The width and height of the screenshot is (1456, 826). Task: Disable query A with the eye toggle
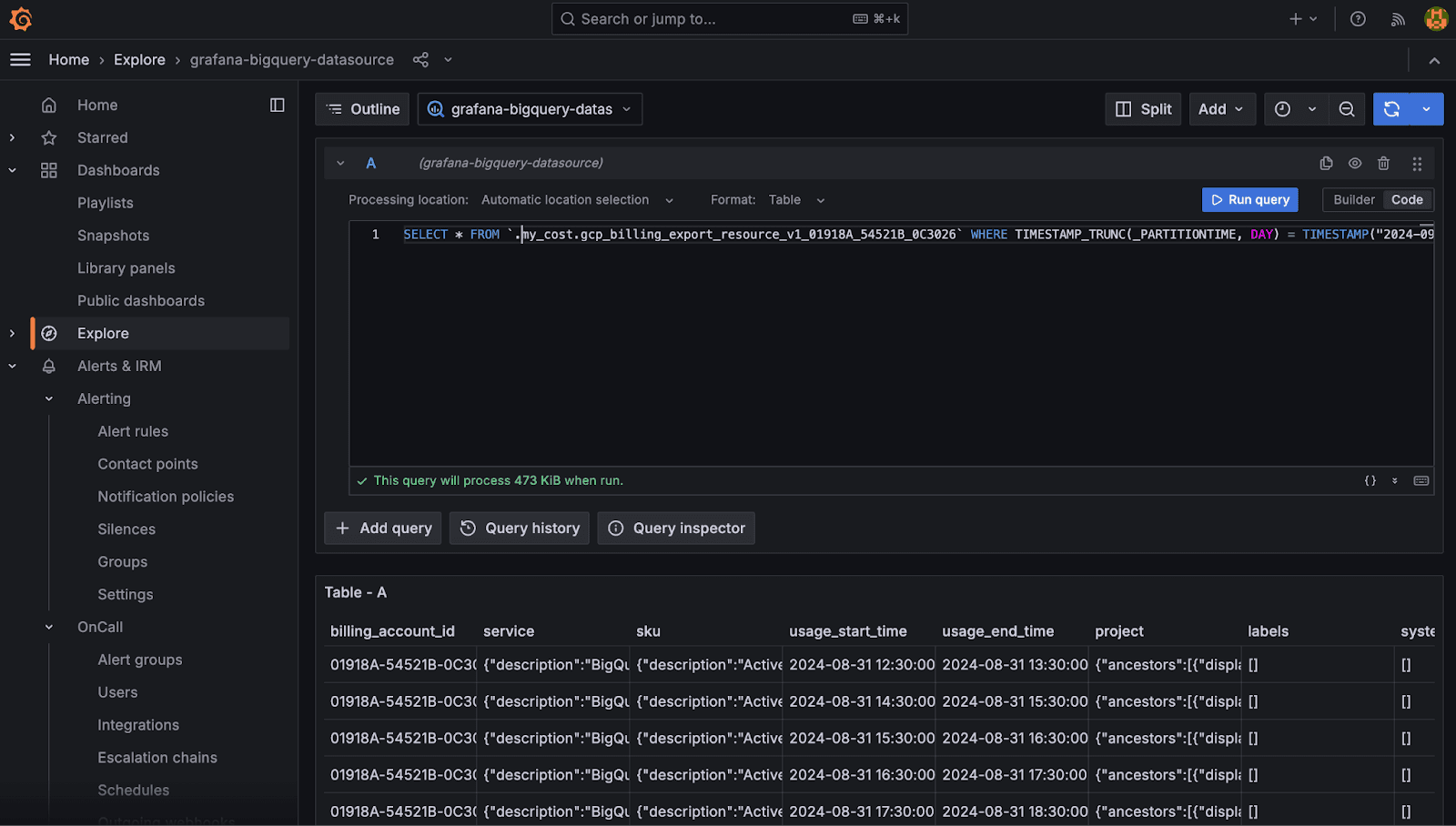point(1355,163)
